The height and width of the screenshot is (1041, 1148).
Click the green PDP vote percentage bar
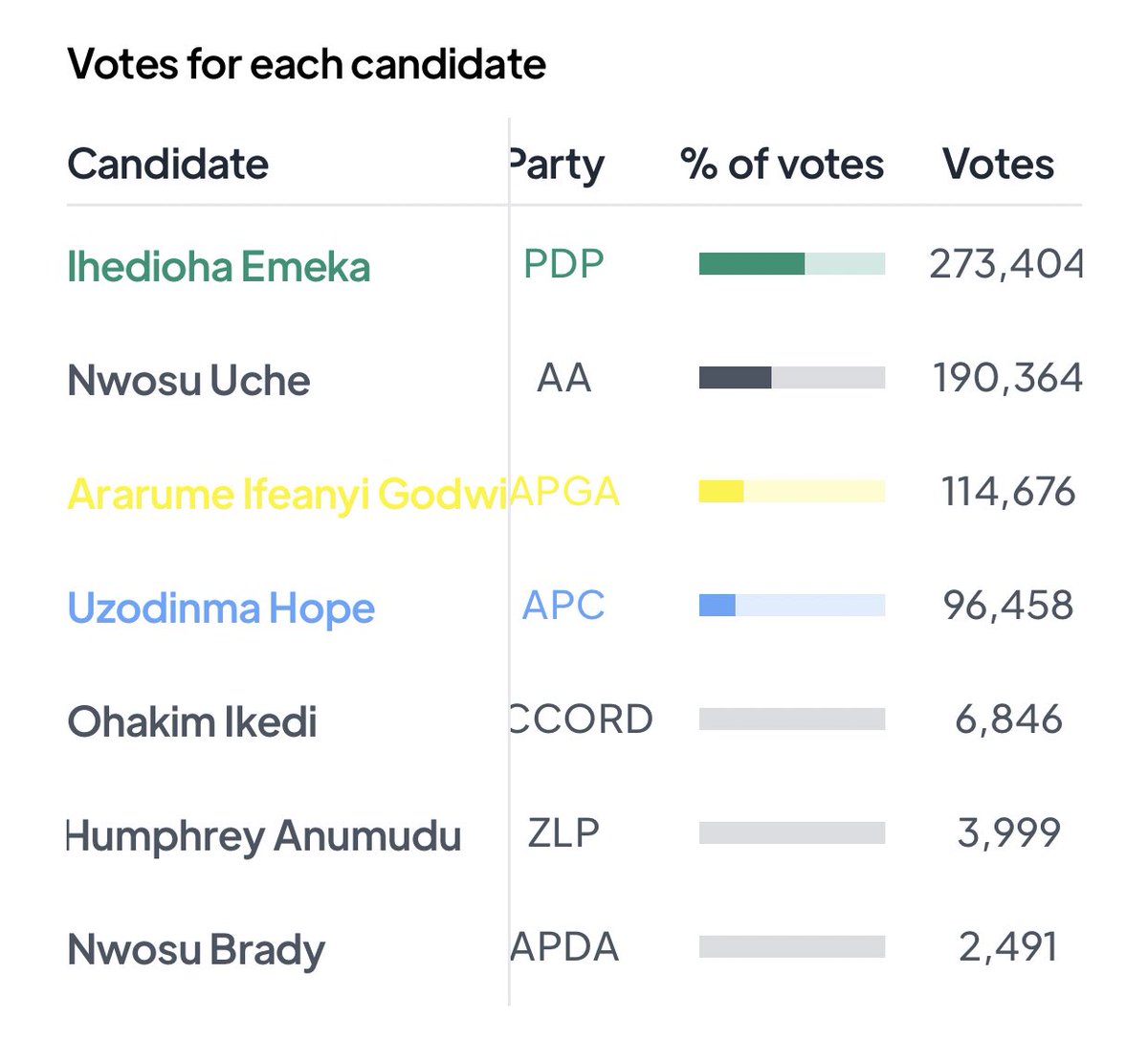pyautogui.click(x=791, y=264)
